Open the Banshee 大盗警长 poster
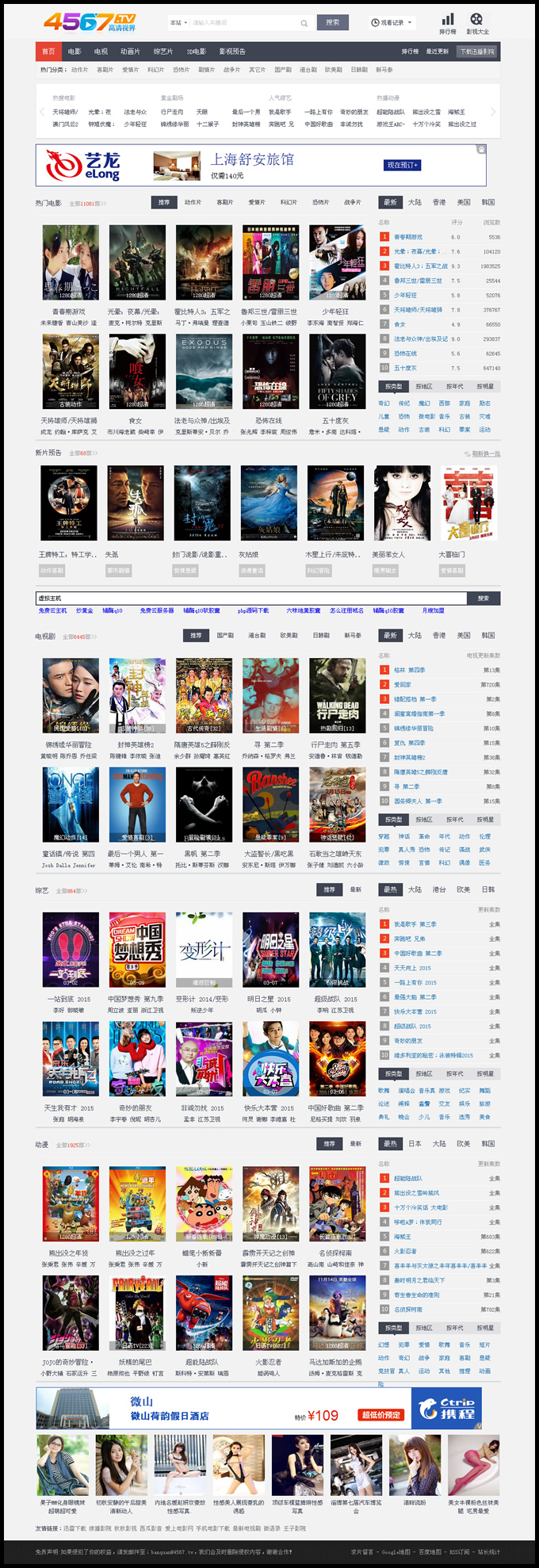 270,805
